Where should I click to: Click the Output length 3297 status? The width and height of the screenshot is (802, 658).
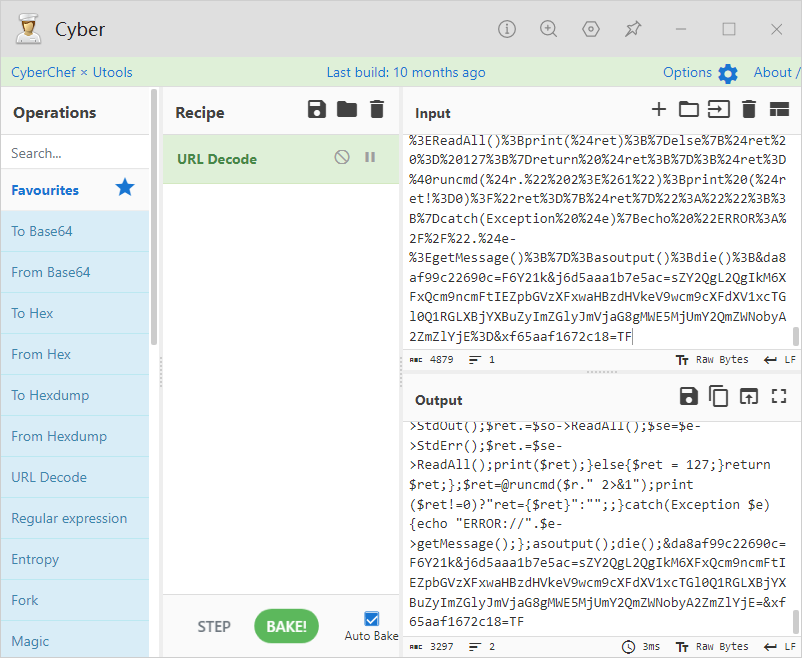[432, 647]
